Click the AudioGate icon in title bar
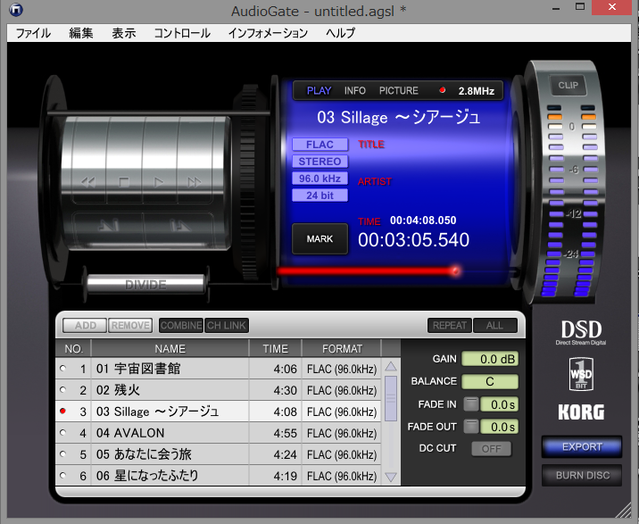The height and width of the screenshot is (524, 639). point(16,10)
